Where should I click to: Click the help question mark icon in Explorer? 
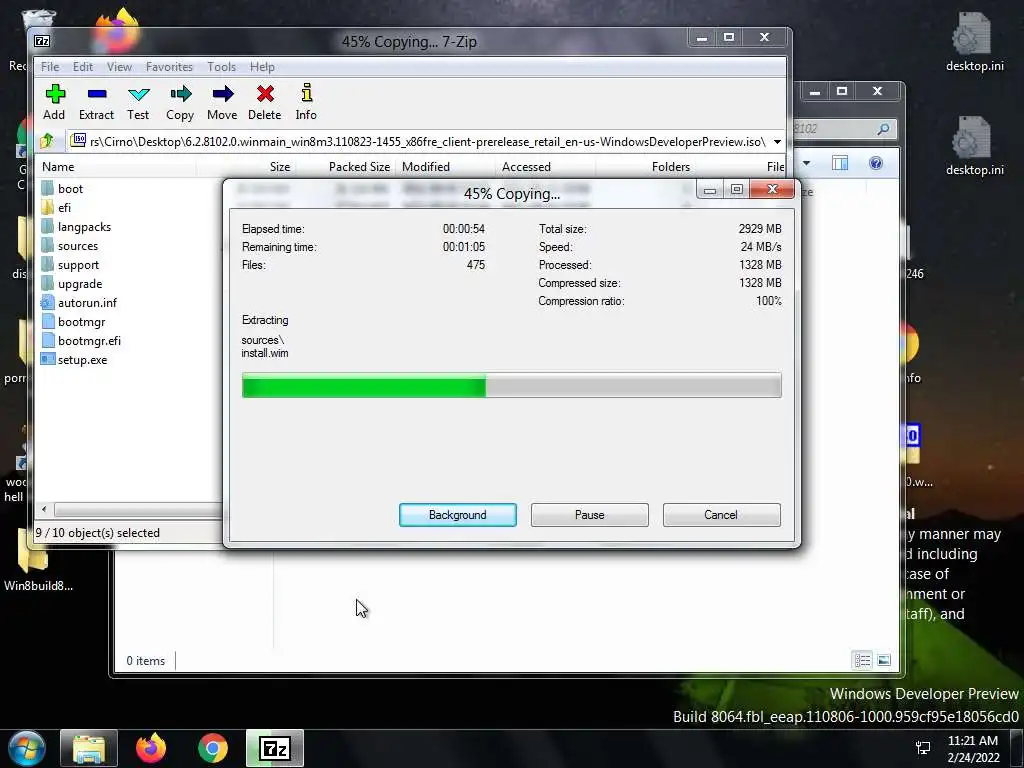point(876,163)
